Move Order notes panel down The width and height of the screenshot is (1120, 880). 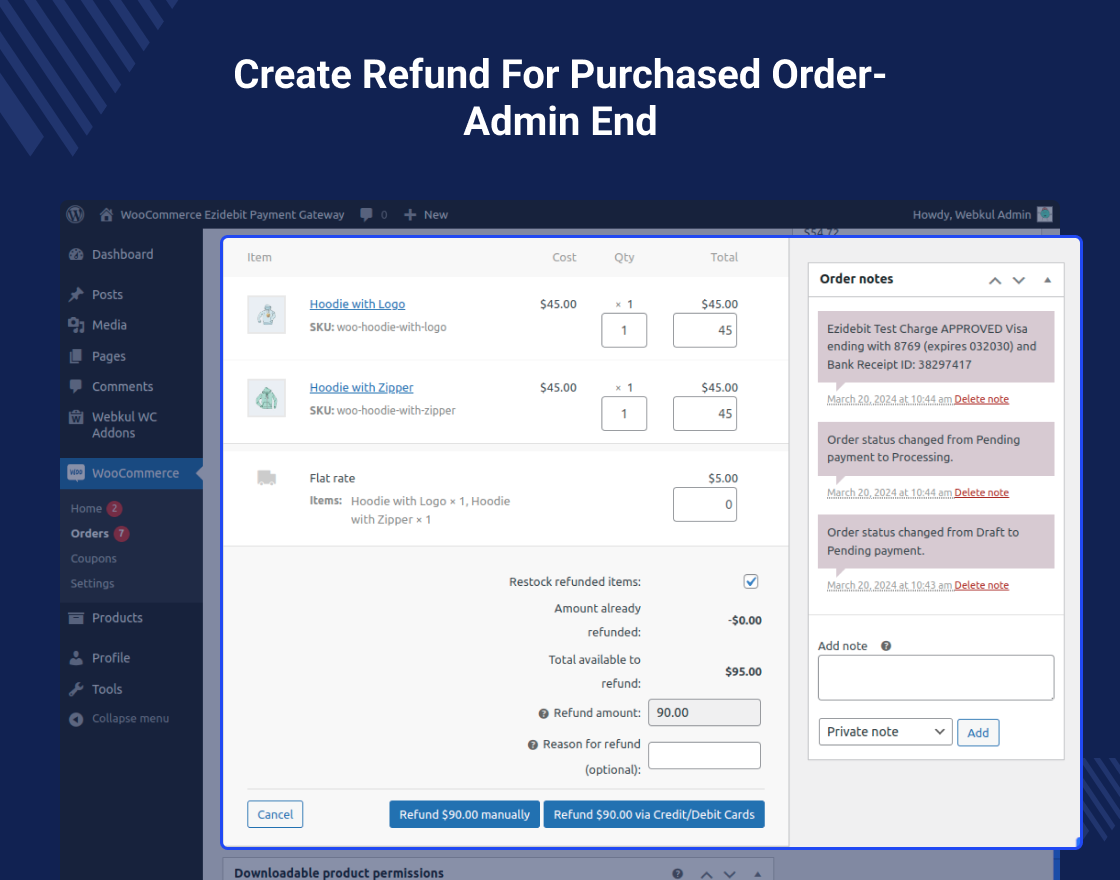click(x=1019, y=280)
